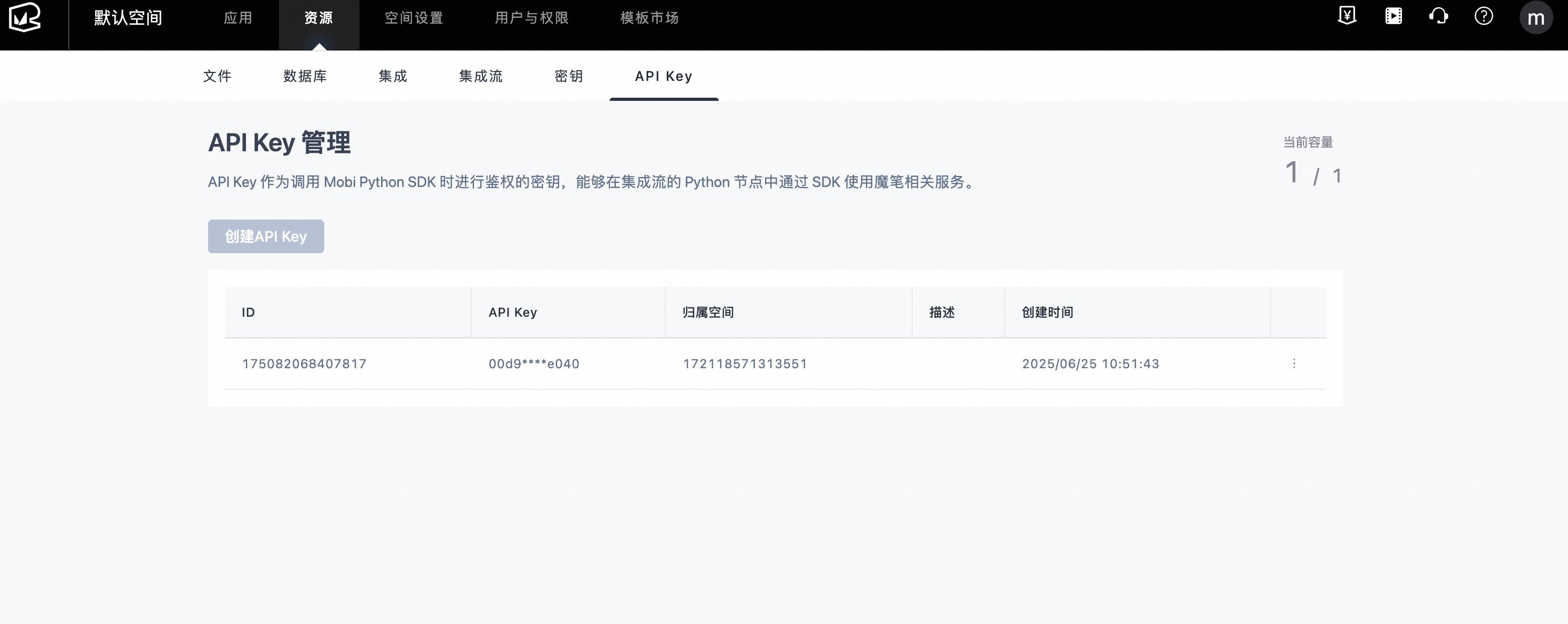Screen dimensions: 1568x624
Task: Click space ID 172118571313551
Action: point(745,363)
